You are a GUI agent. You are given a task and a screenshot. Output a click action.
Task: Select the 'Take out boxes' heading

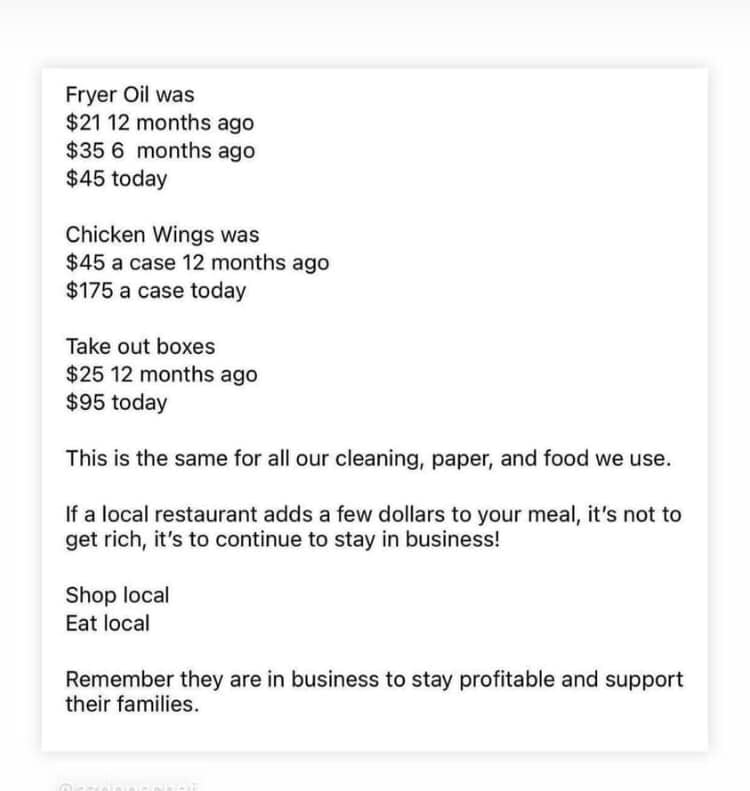(140, 347)
